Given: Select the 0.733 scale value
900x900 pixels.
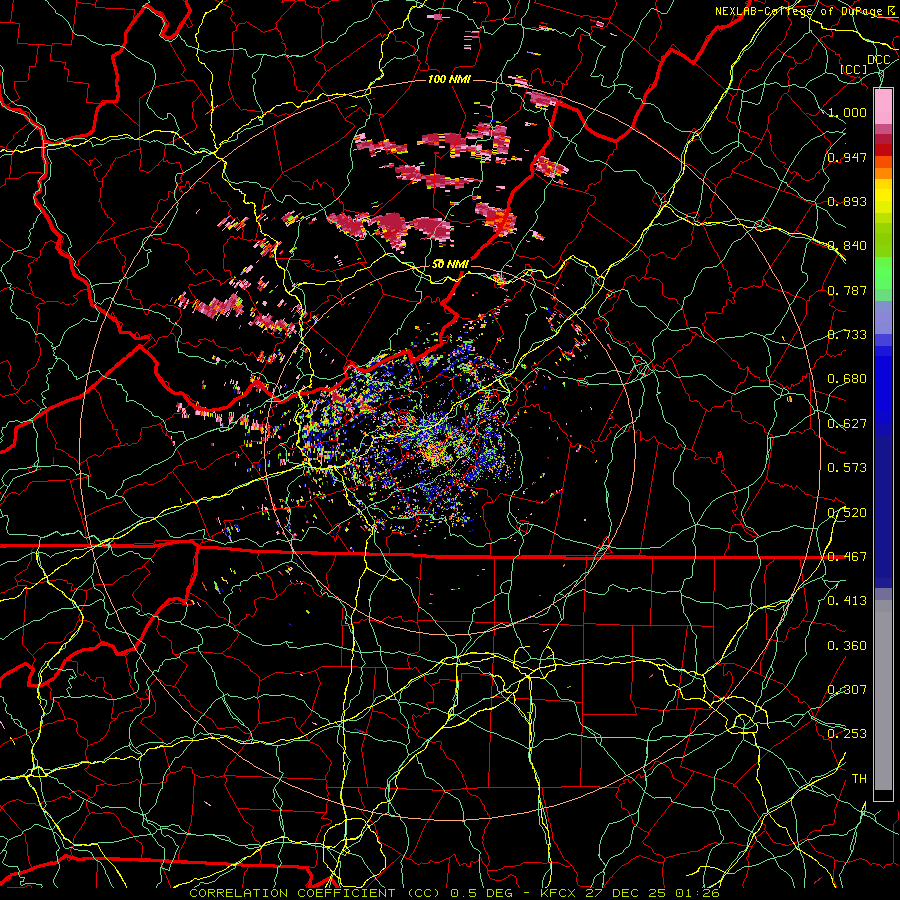Looking at the screenshot, I should pyautogui.click(x=847, y=335).
